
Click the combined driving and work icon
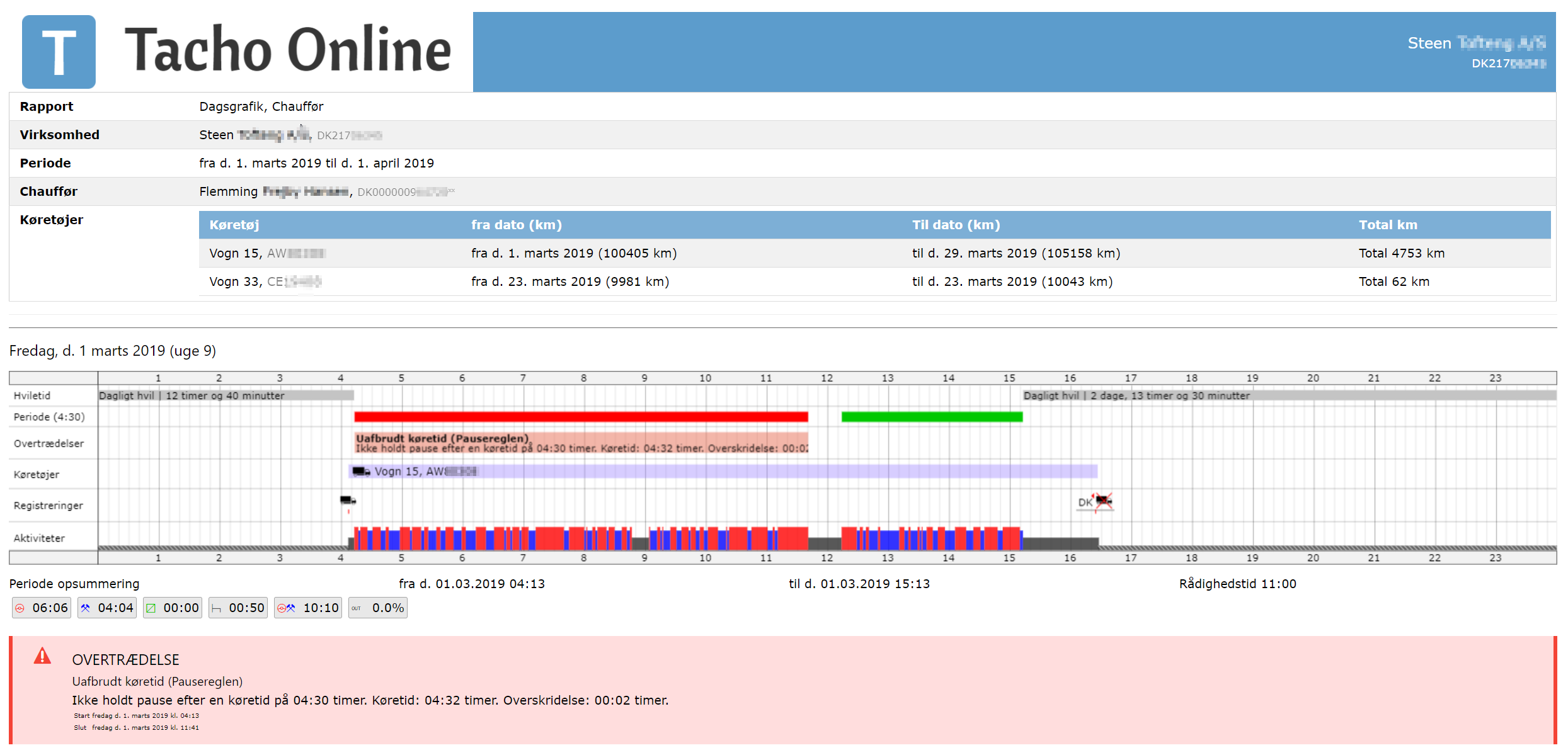286,608
